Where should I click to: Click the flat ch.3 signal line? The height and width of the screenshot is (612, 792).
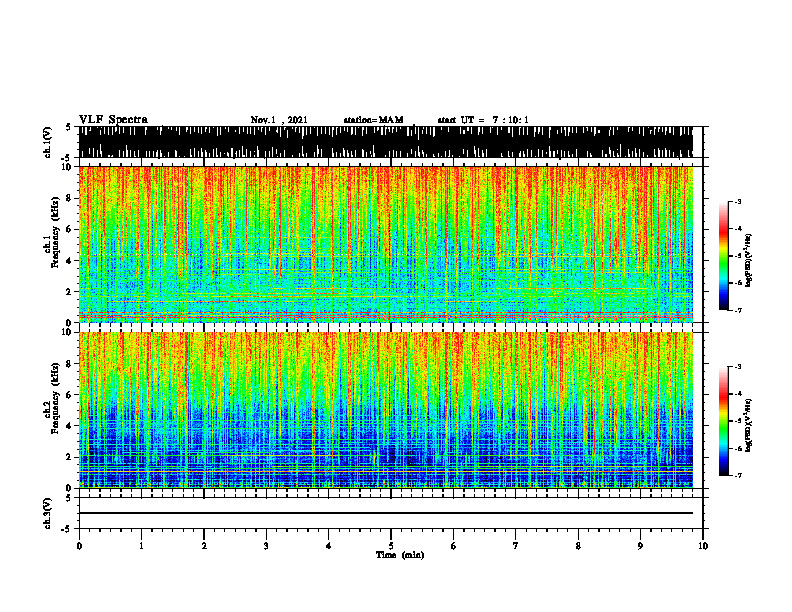[386, 513]
